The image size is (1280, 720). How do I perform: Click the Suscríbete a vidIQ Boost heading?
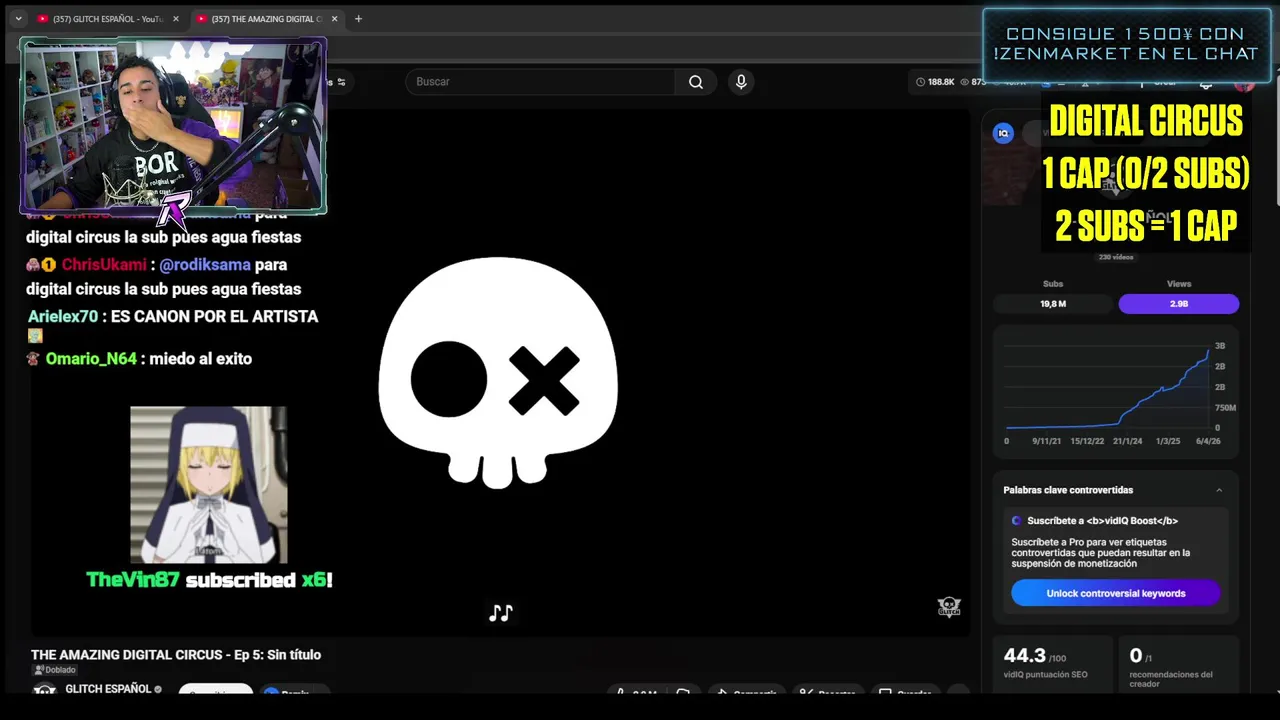click(1102, 521)
